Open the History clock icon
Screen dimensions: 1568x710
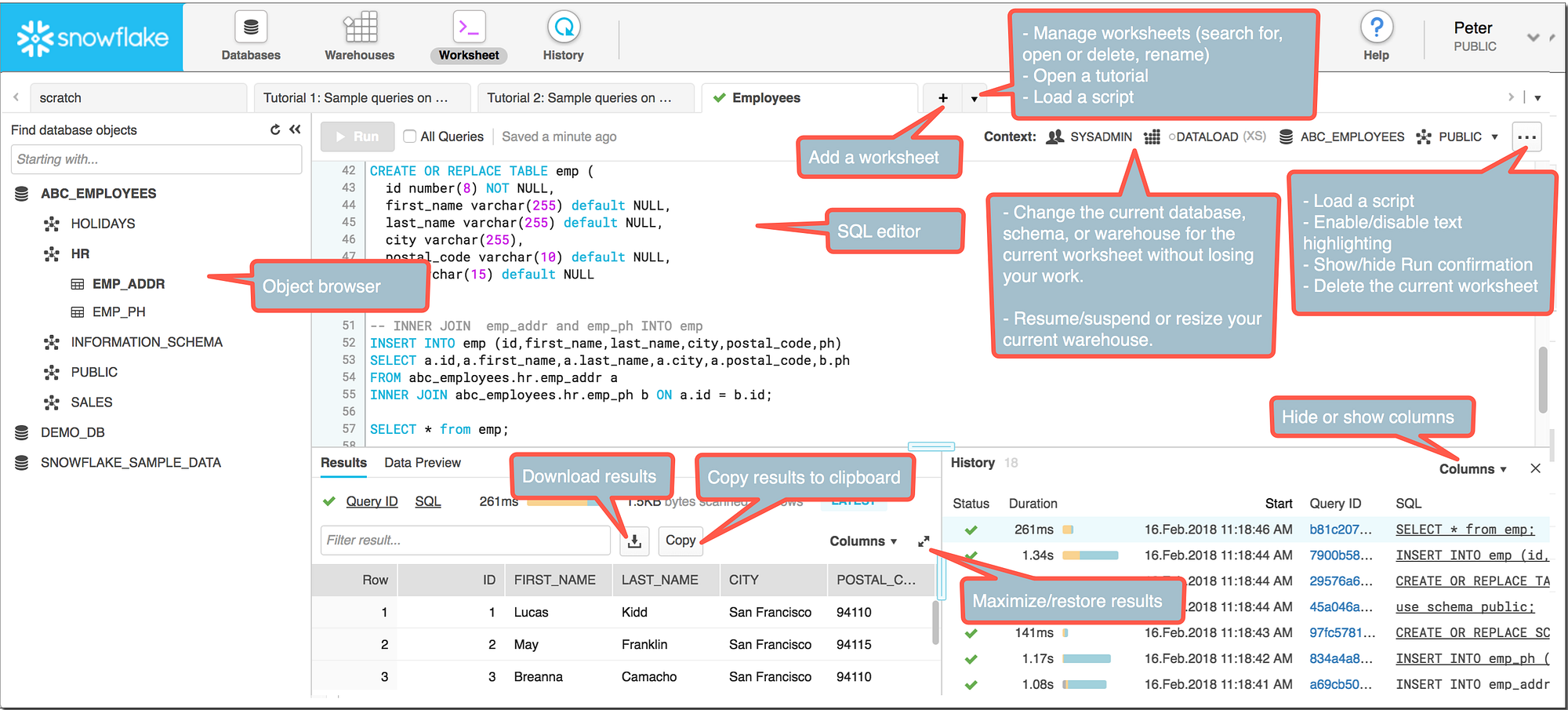click(x=564, y=27)
